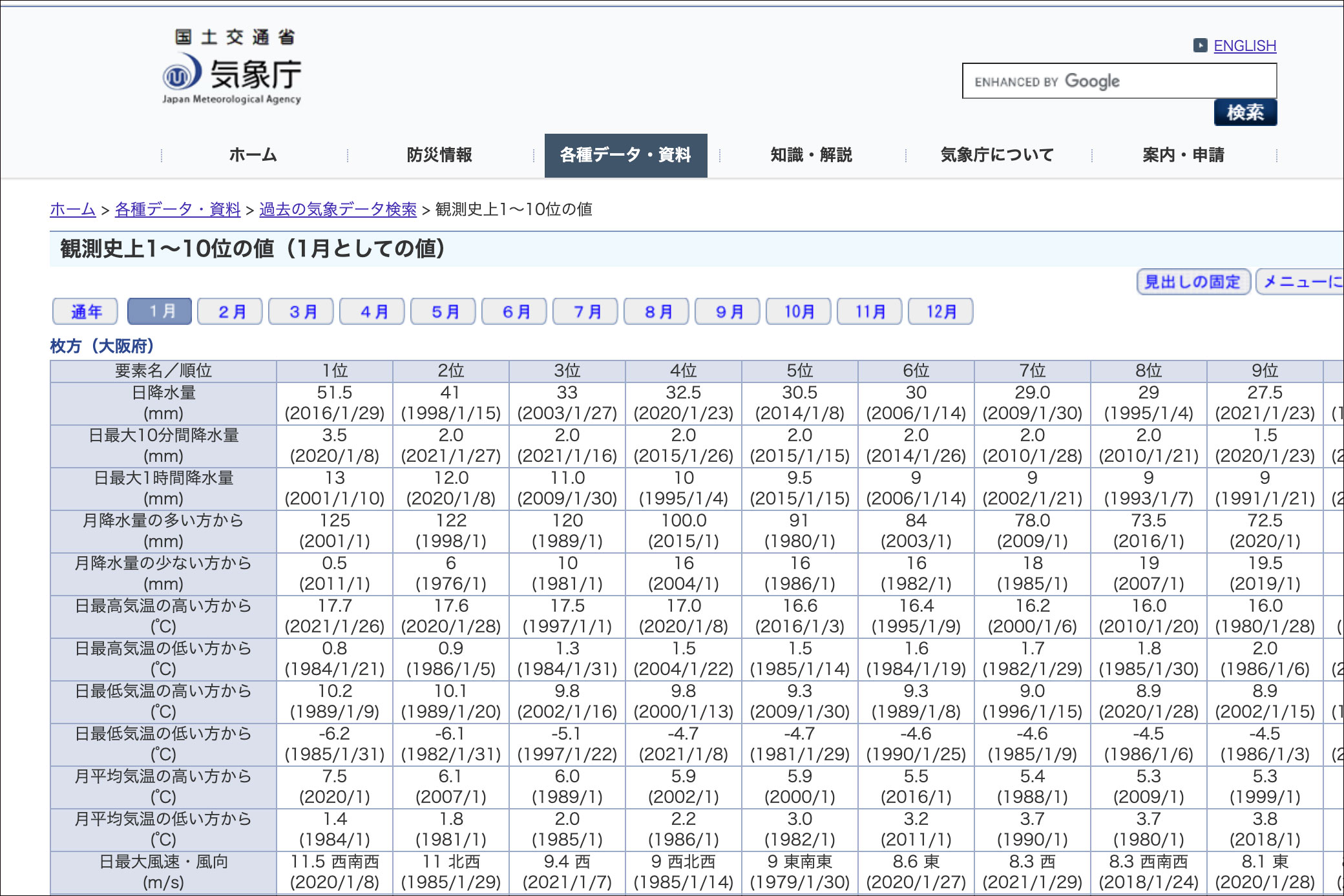1344x896 pixels.
Task: Open the 防災情報 navigation menu
Action: click(x=439, y=155)
